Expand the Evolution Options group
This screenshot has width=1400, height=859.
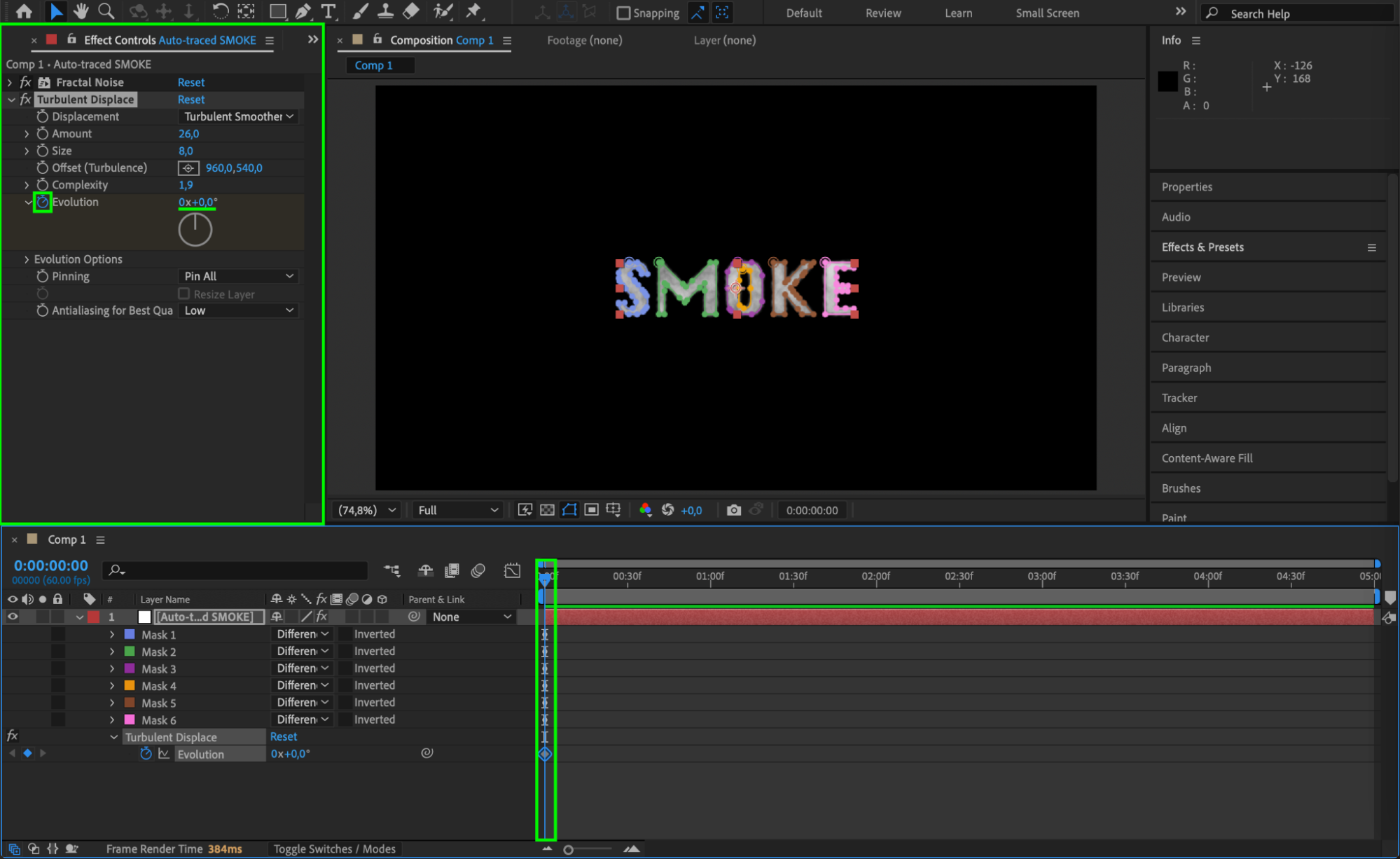pyautogui.click(x=27, y=259)
